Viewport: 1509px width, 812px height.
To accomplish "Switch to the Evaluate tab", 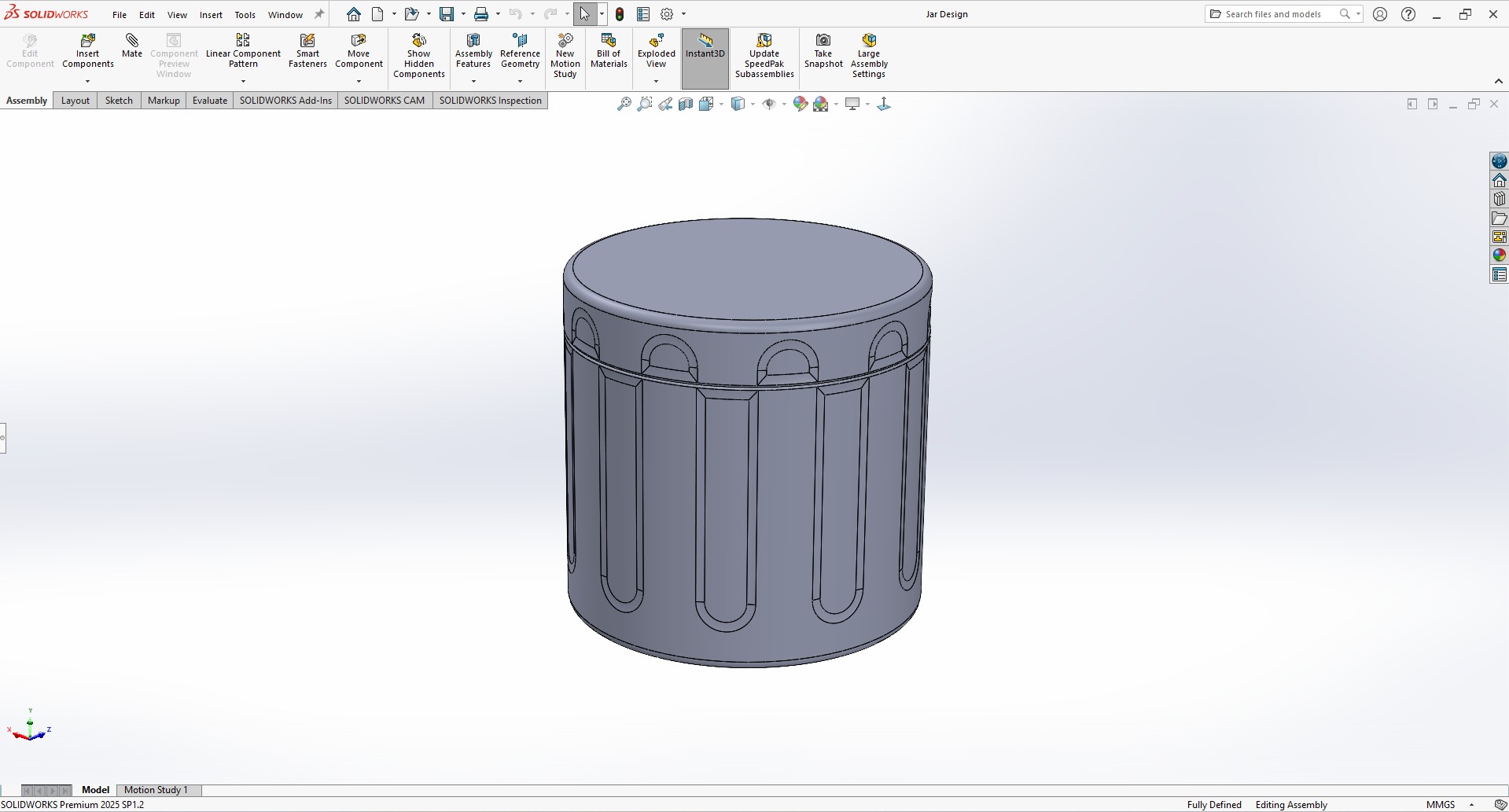I will [x=210, y=101].
